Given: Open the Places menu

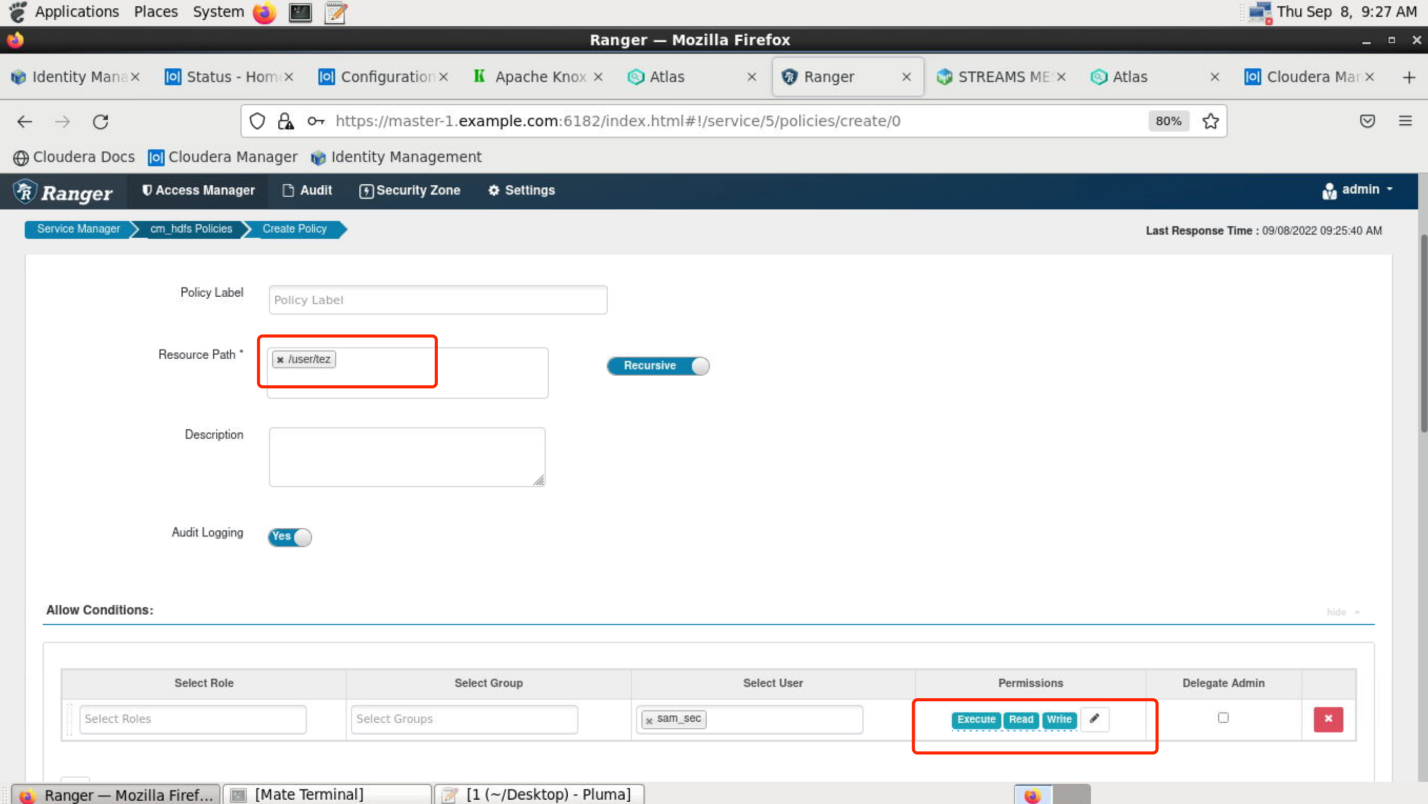Looking at the screenshot, I should click(x=156, y=12).
